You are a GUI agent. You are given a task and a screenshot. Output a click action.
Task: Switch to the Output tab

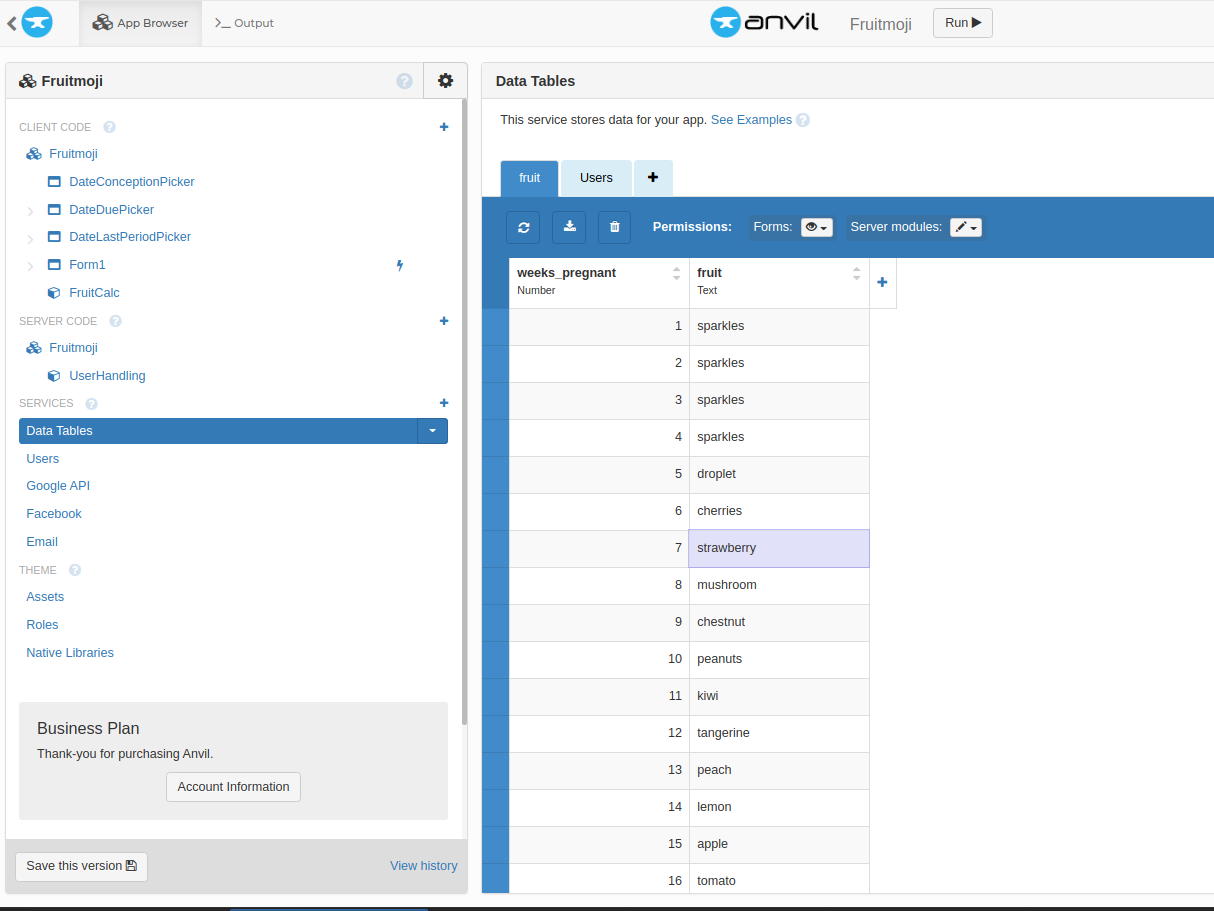tap(244, 23)
